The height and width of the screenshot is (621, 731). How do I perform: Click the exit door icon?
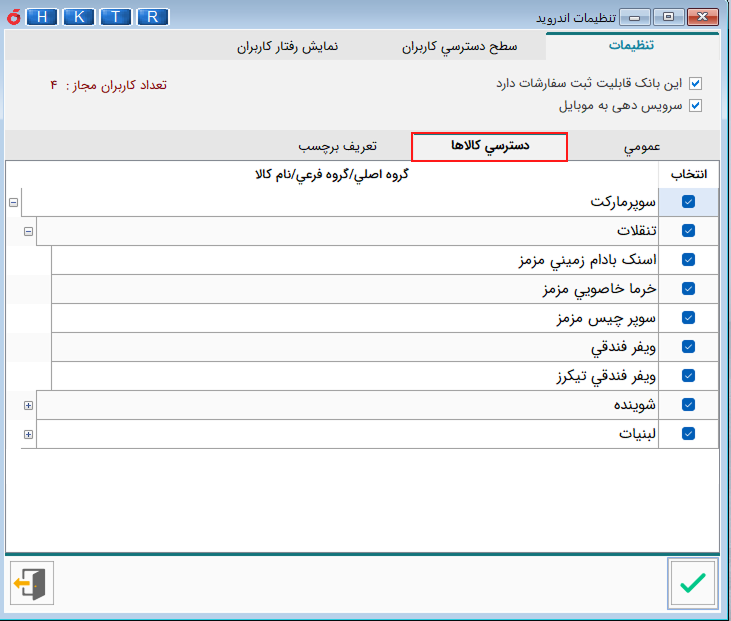(x=32, y=583)
